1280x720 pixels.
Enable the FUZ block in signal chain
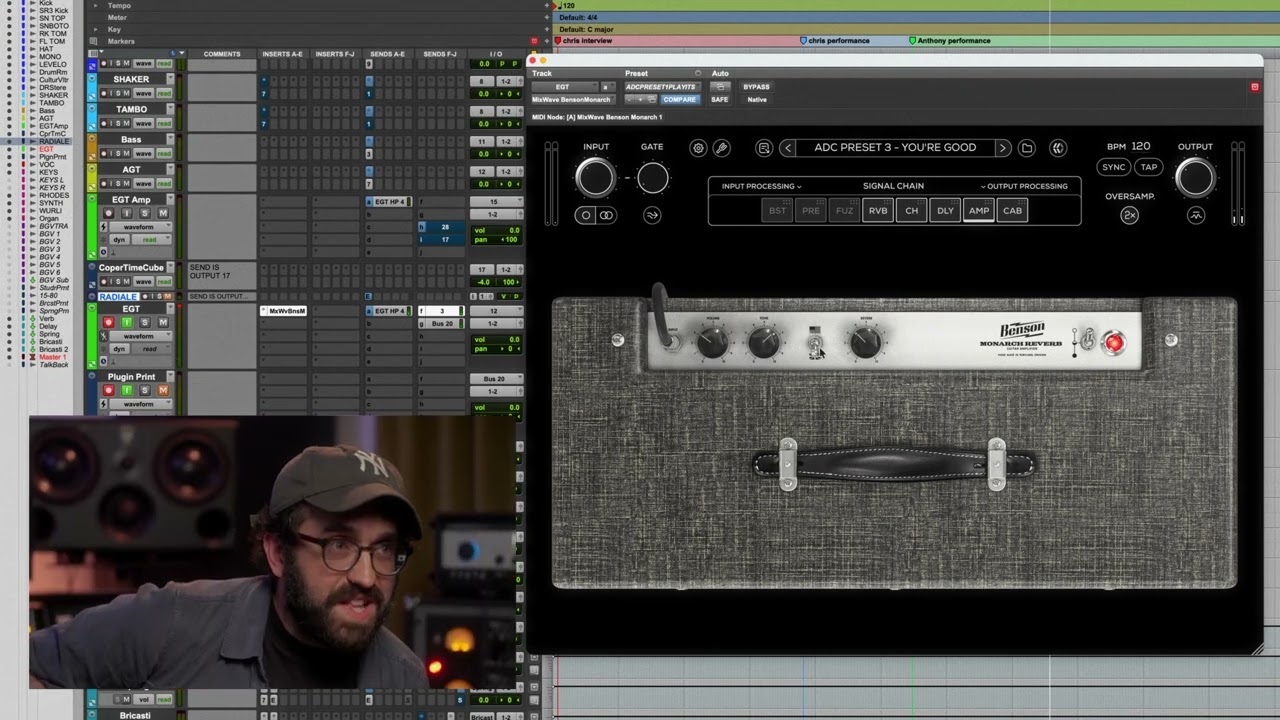coord(844,210)
